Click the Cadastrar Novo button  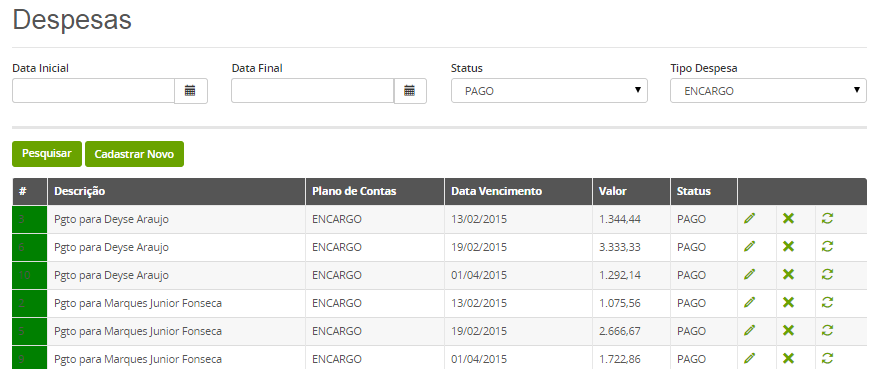coord(134,154)
